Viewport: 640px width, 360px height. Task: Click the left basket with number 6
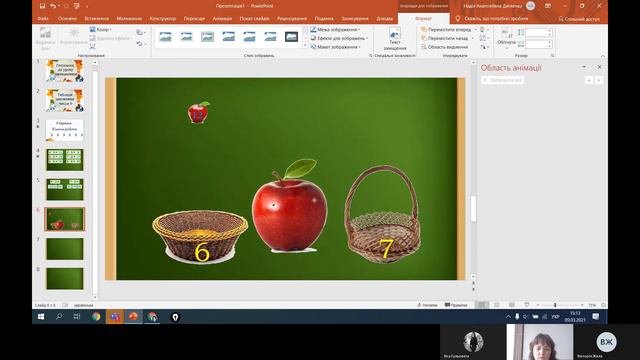(200, 237)
